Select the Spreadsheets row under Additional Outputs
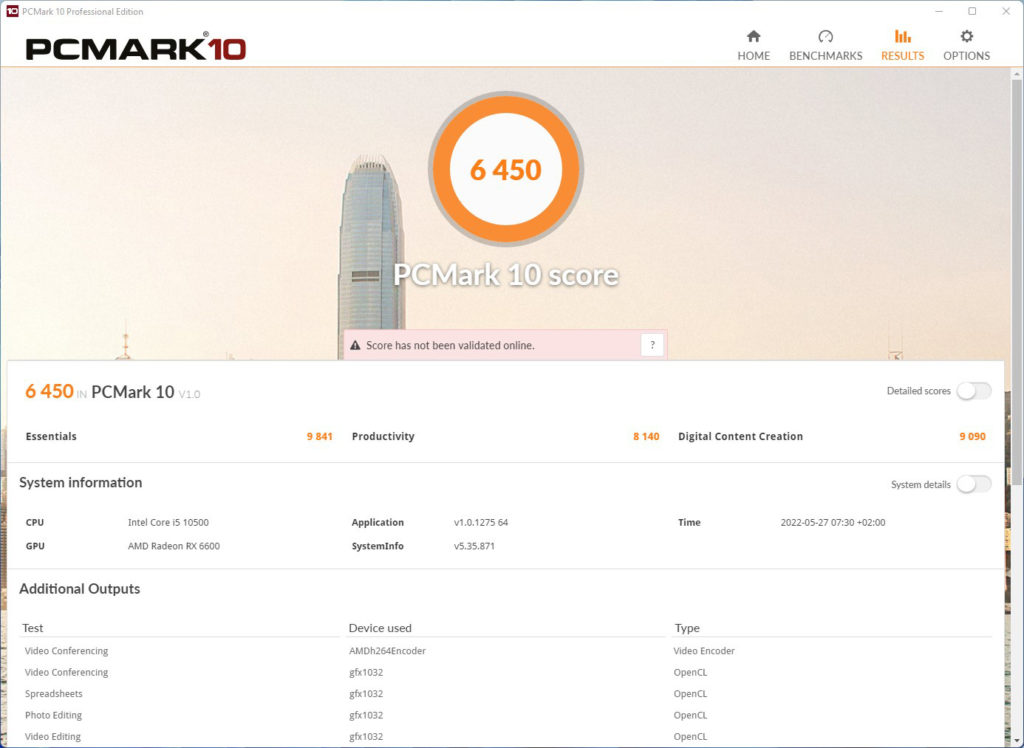Viewport: 1024px width, 748px height. 54,693
